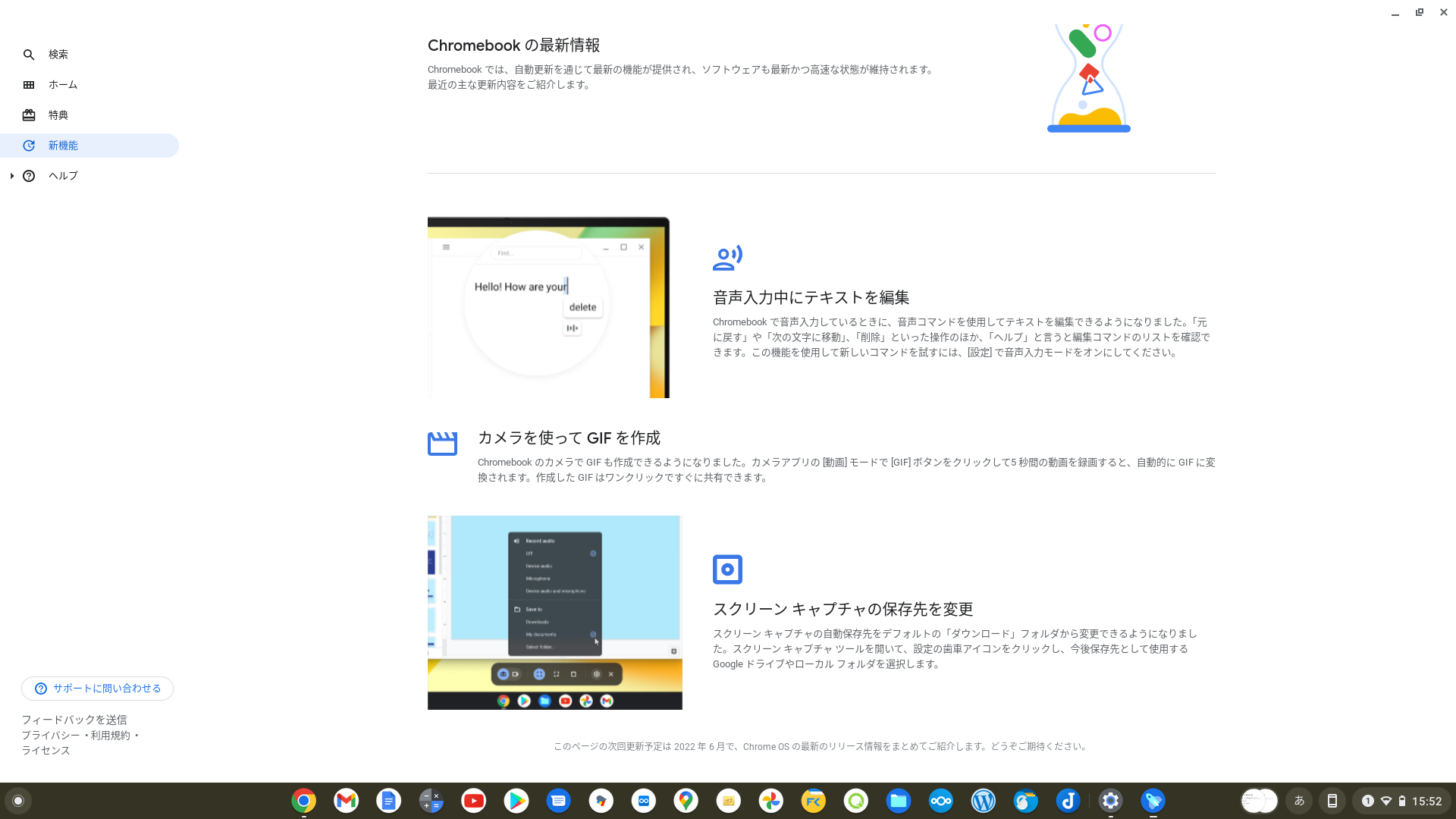Open the phone hub icon in the tray
Viewport: 1456px width, 819px height.
(x=1332, y=801)
